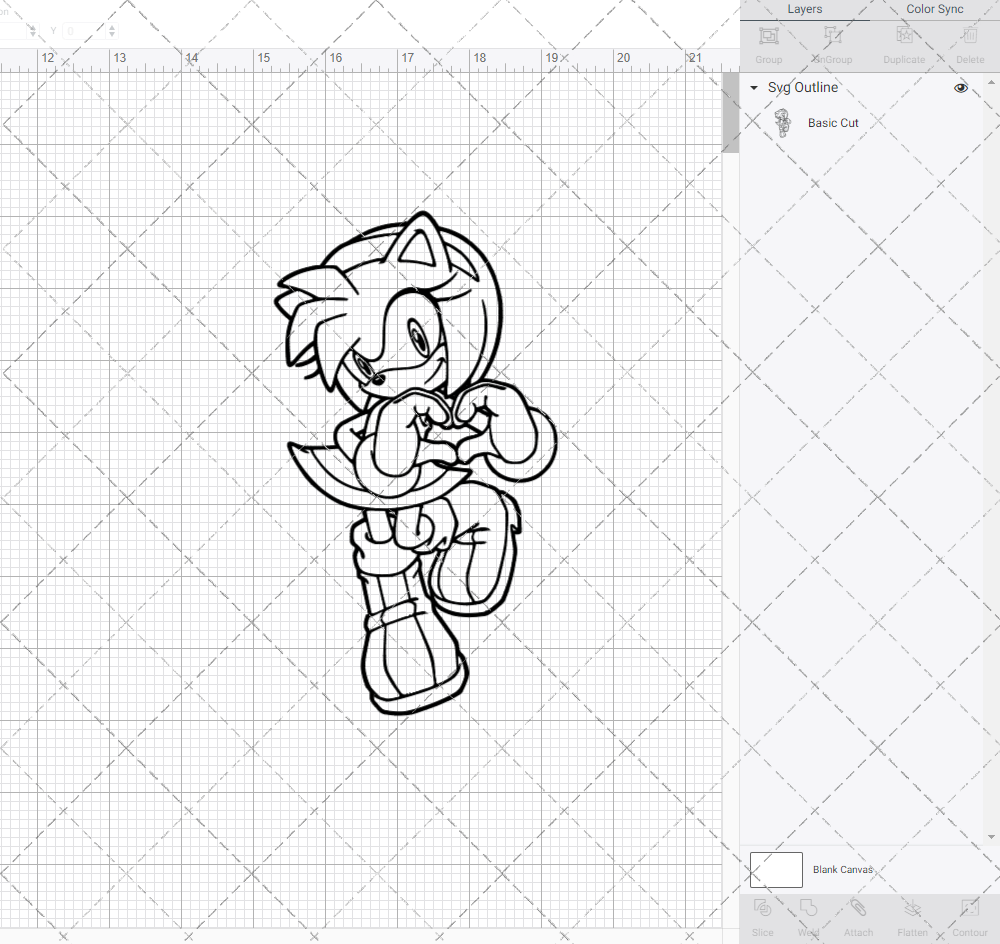This screenshot has height=944, width=1000.
Task: Switch to the Color Sync tab
Action: (x=934, y=9)
